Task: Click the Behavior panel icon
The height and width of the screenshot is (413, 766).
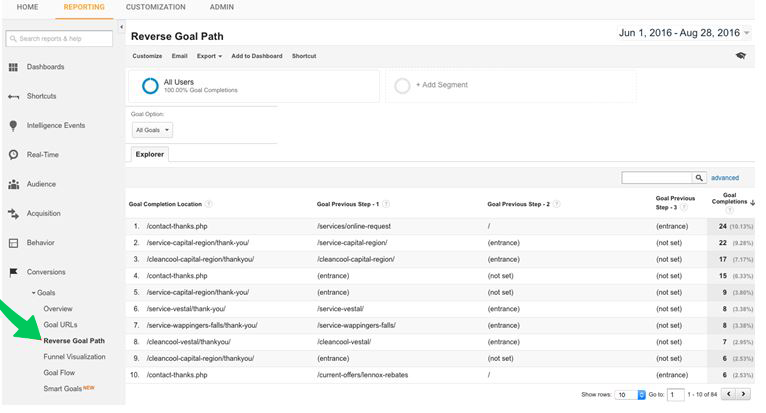Action: 14,243
